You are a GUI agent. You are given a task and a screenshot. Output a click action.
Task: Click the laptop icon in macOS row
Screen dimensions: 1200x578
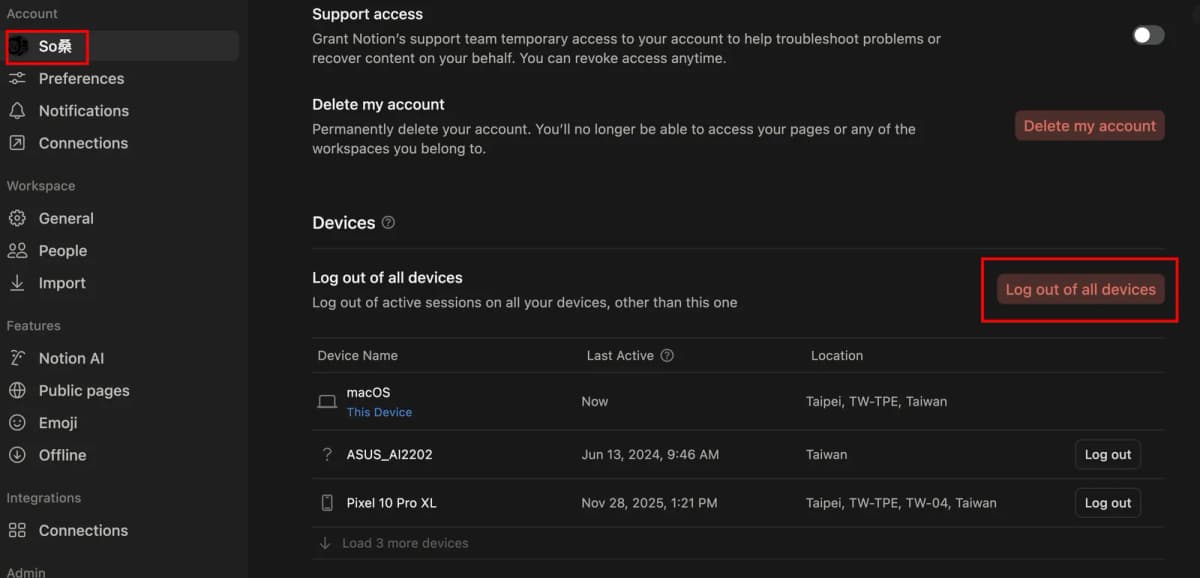tap(327, 401)
